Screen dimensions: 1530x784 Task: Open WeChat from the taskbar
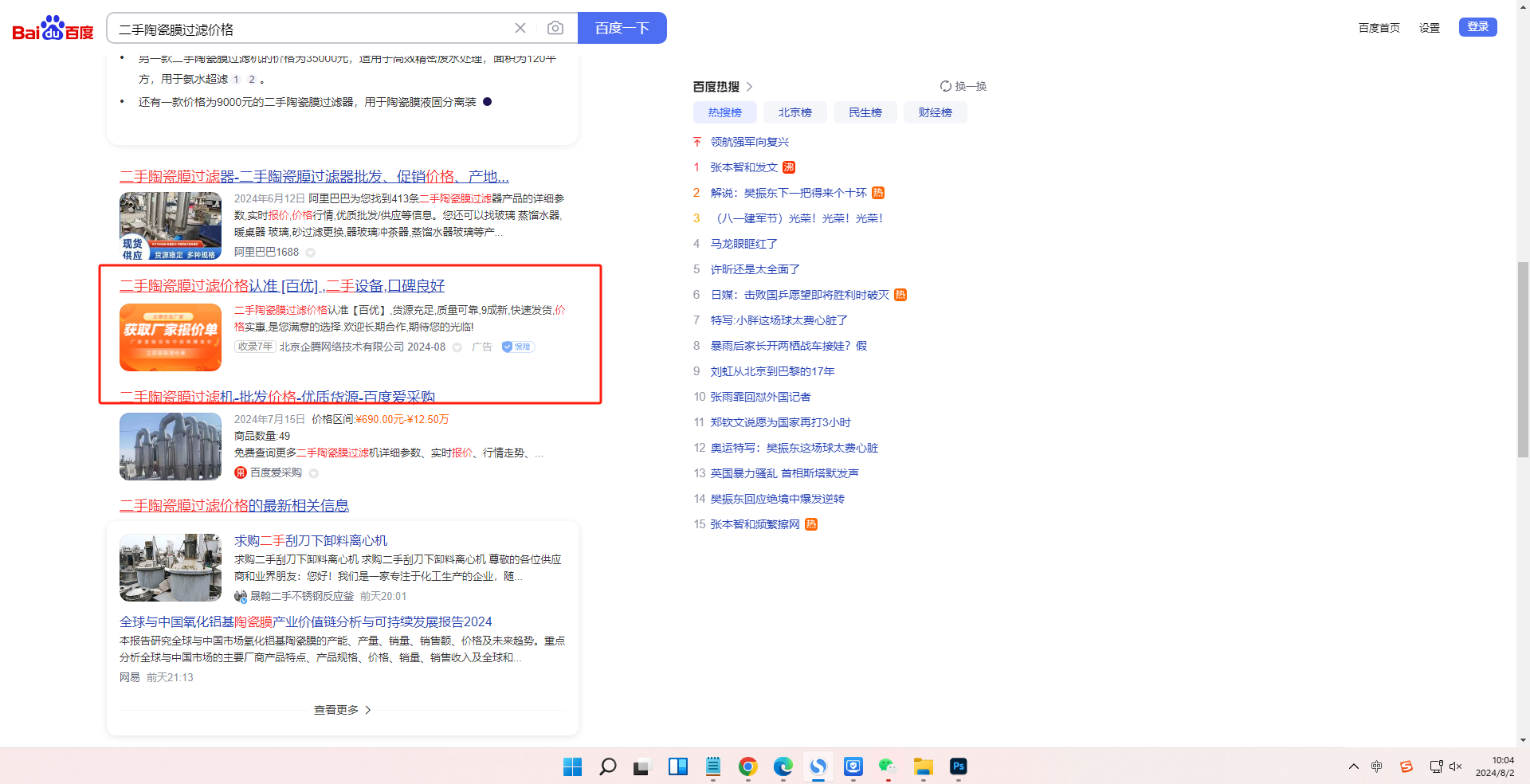[888, 766]
